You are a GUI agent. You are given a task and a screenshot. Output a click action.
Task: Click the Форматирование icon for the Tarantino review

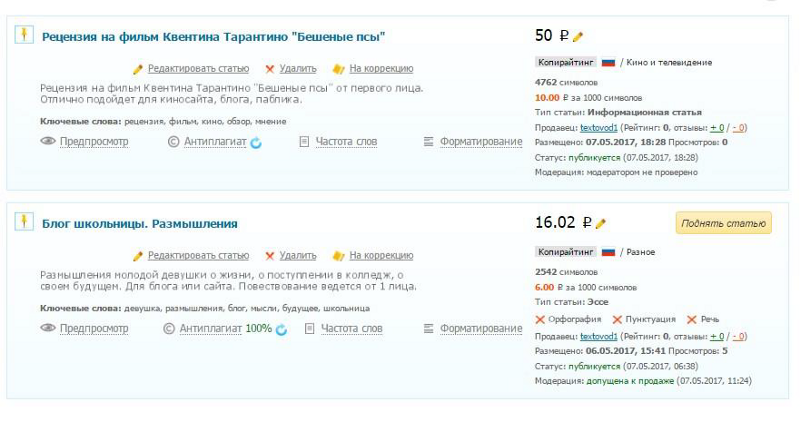click(429, 142)
